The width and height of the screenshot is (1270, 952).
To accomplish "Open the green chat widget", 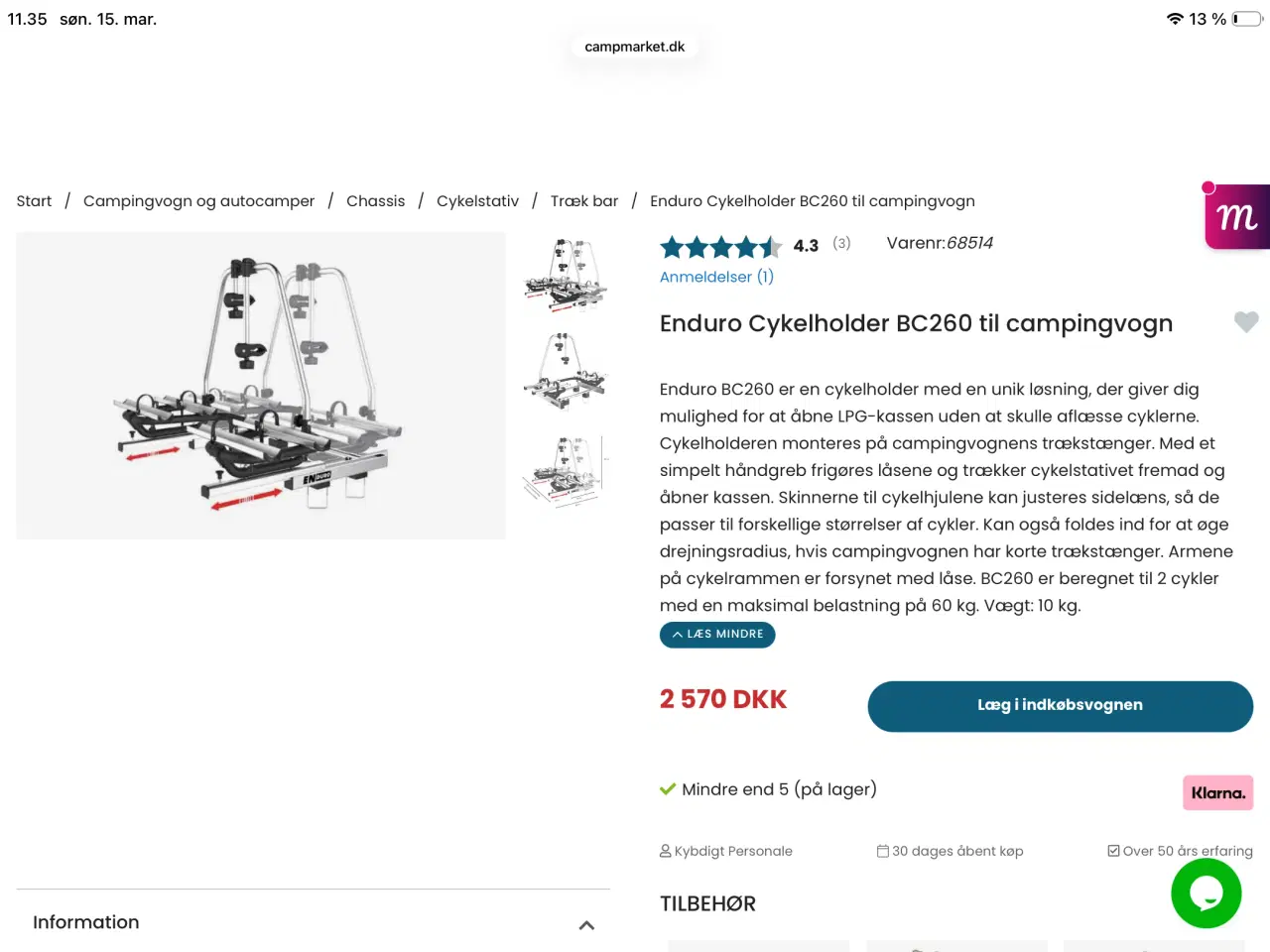I will pos(1206,893).
